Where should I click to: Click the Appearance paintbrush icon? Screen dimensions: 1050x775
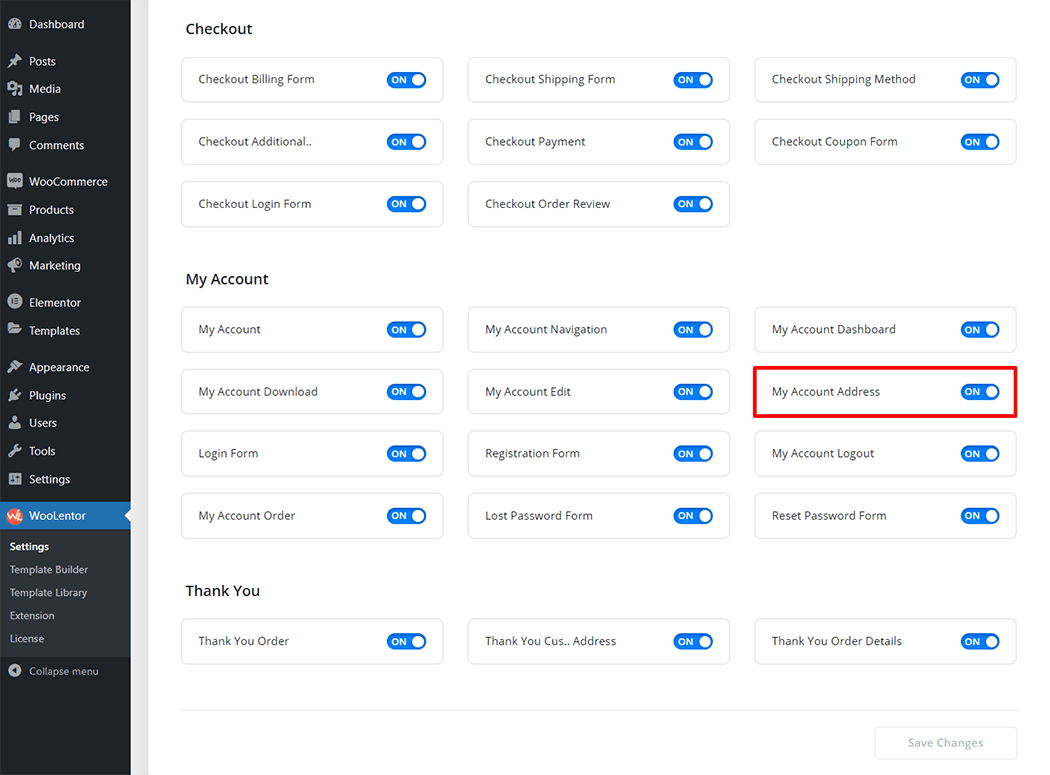[x=15, y=367]
